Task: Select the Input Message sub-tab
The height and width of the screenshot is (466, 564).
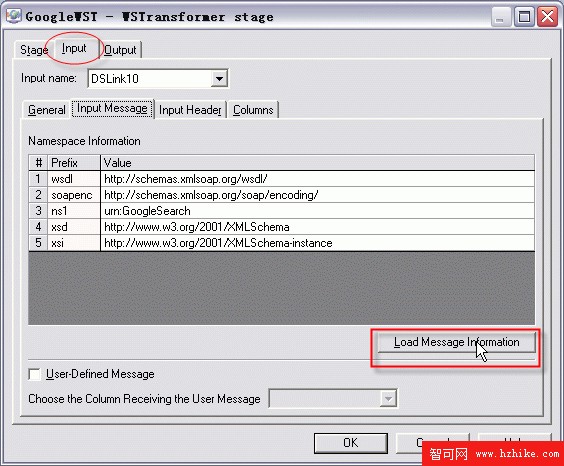Action: pyautogui.click(x=112, y=108)
